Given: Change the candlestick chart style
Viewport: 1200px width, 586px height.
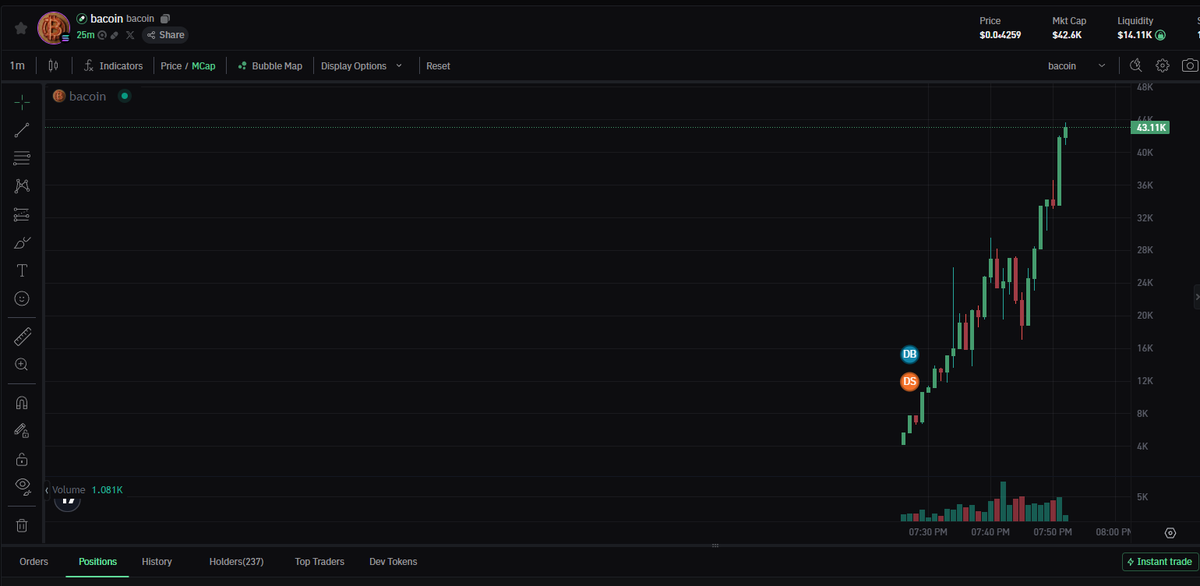Looking at the screenshot, I should point(53,66).
